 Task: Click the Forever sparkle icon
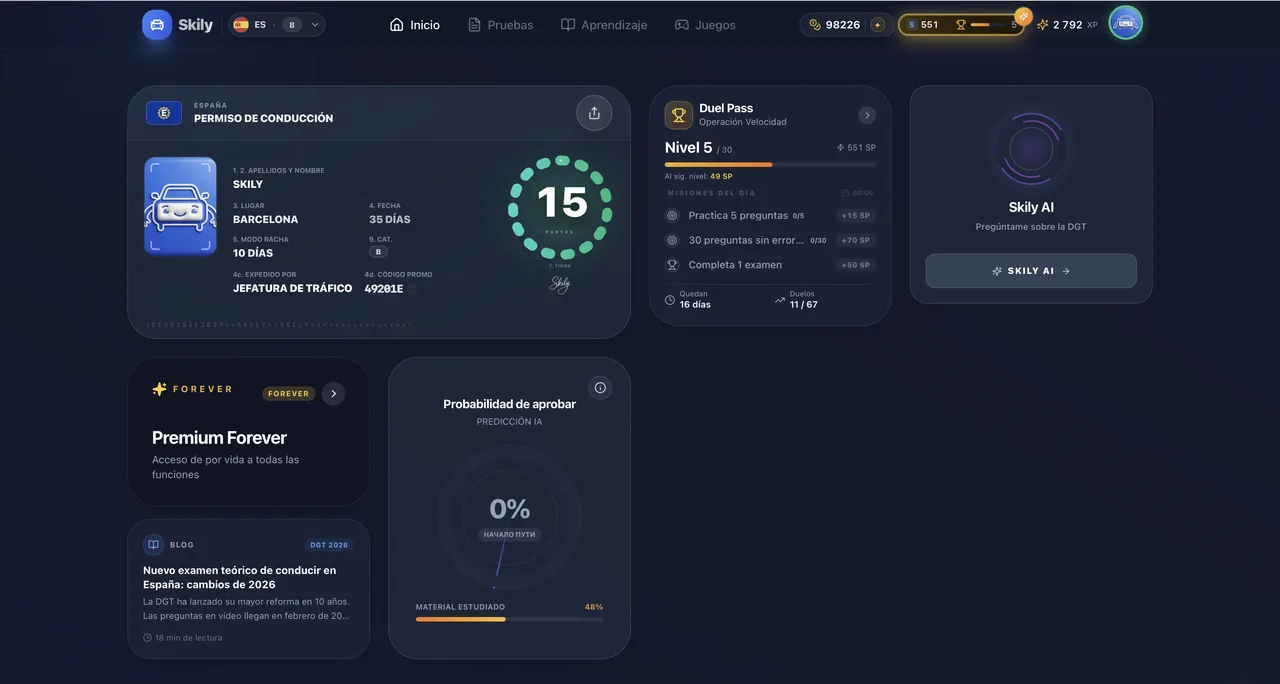tap(159, 389)
